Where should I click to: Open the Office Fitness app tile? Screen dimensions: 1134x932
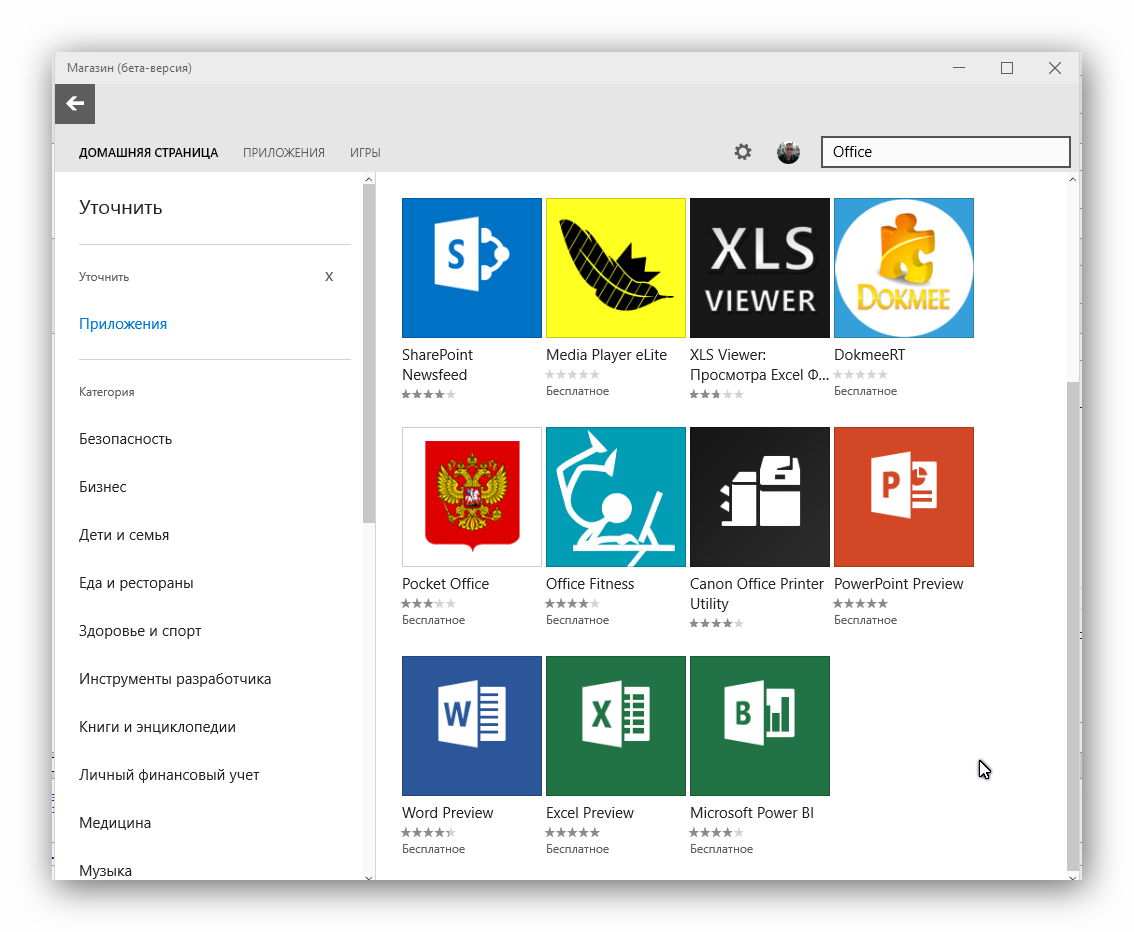[x=615, y=497]
